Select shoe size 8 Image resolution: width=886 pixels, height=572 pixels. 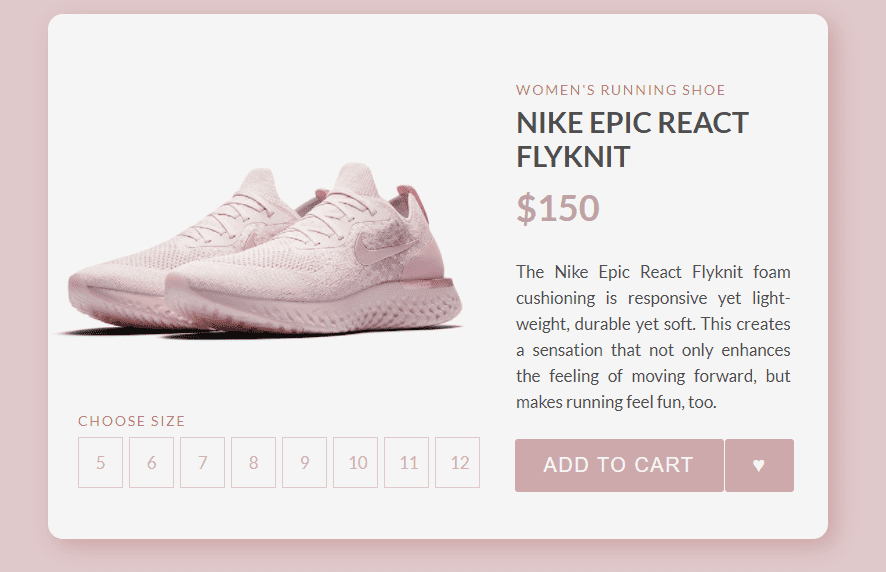pos(253,463)
